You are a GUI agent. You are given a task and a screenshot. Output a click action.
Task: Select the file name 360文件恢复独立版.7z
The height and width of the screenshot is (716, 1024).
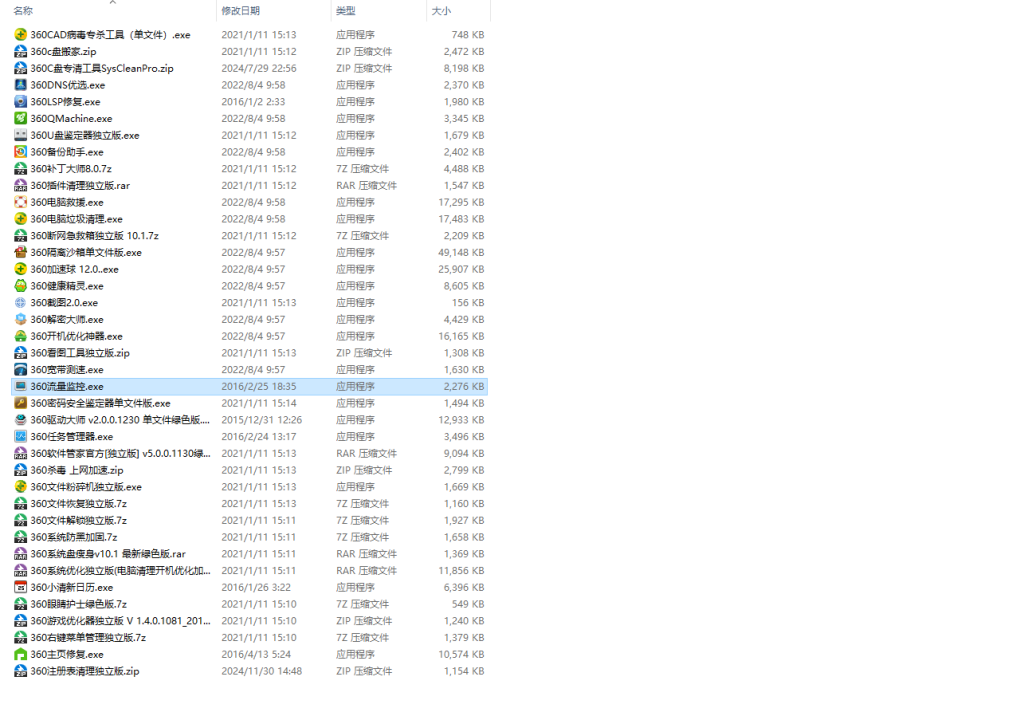click(x=78, y=504)
